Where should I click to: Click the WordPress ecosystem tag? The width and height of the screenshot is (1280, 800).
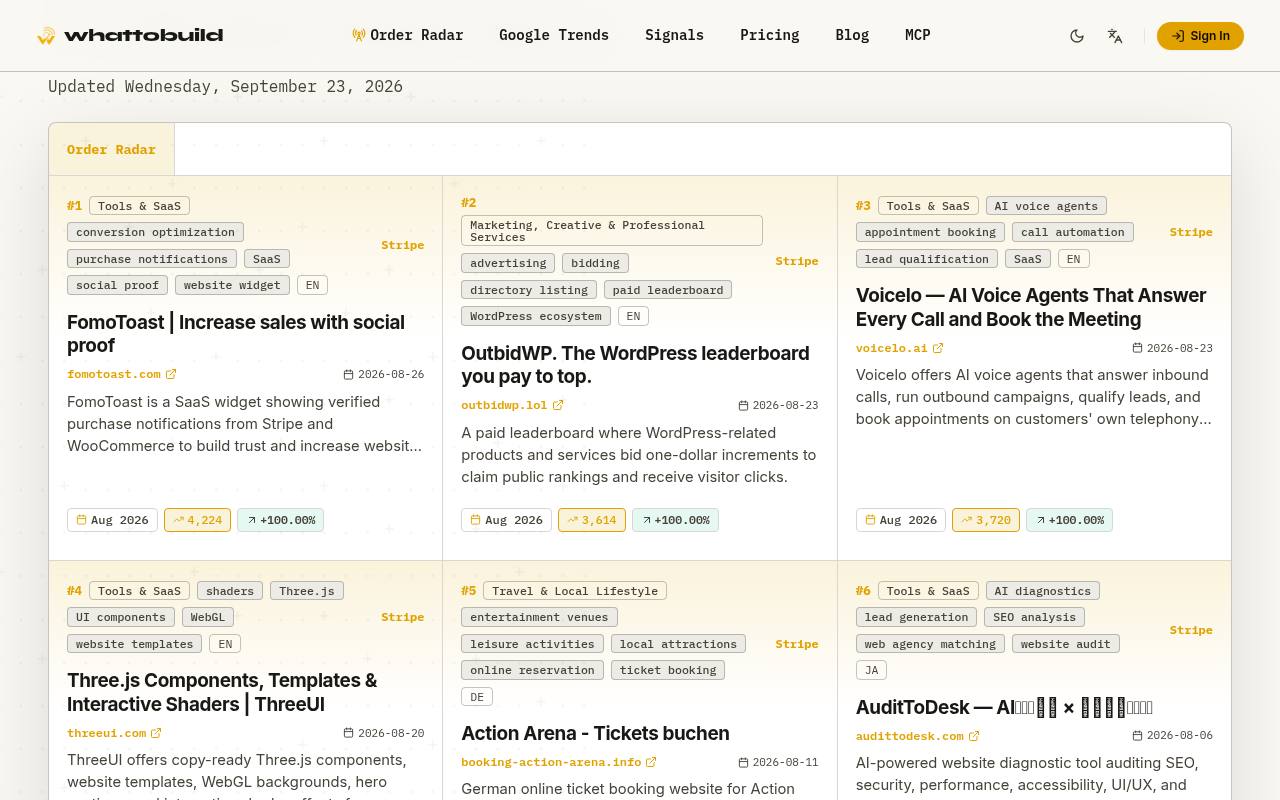[x=536, y=316]
